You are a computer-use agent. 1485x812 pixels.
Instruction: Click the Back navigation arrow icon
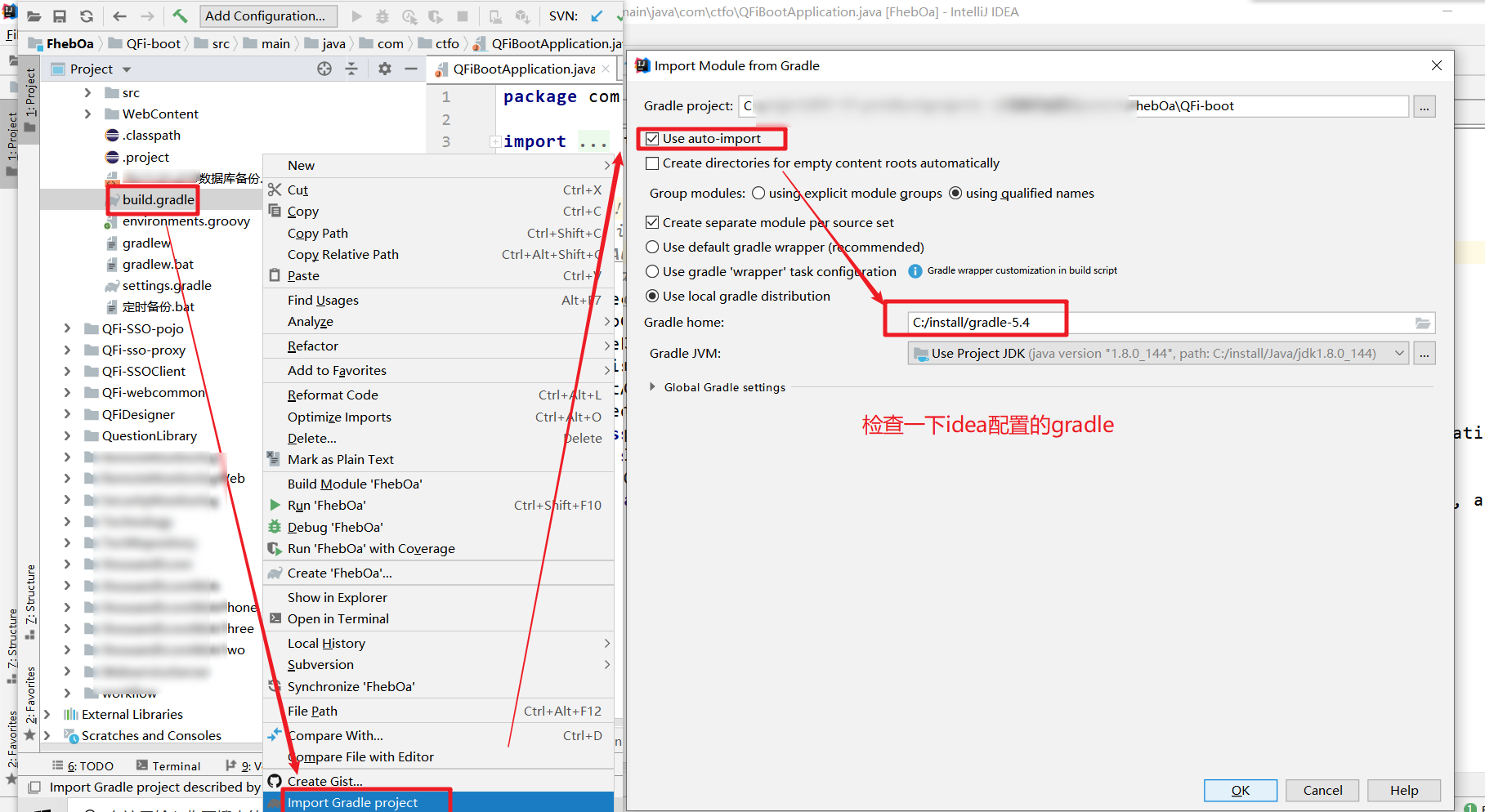click(x=119, y=16)
